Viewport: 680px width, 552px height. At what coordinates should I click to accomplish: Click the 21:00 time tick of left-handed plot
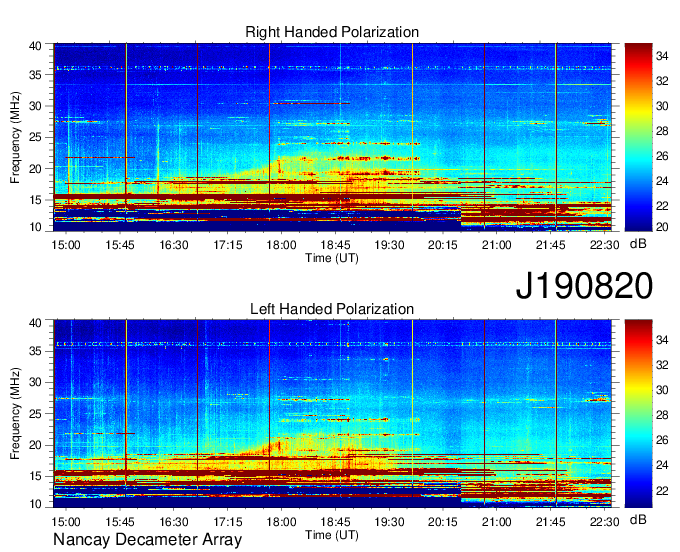click(497, 521)
